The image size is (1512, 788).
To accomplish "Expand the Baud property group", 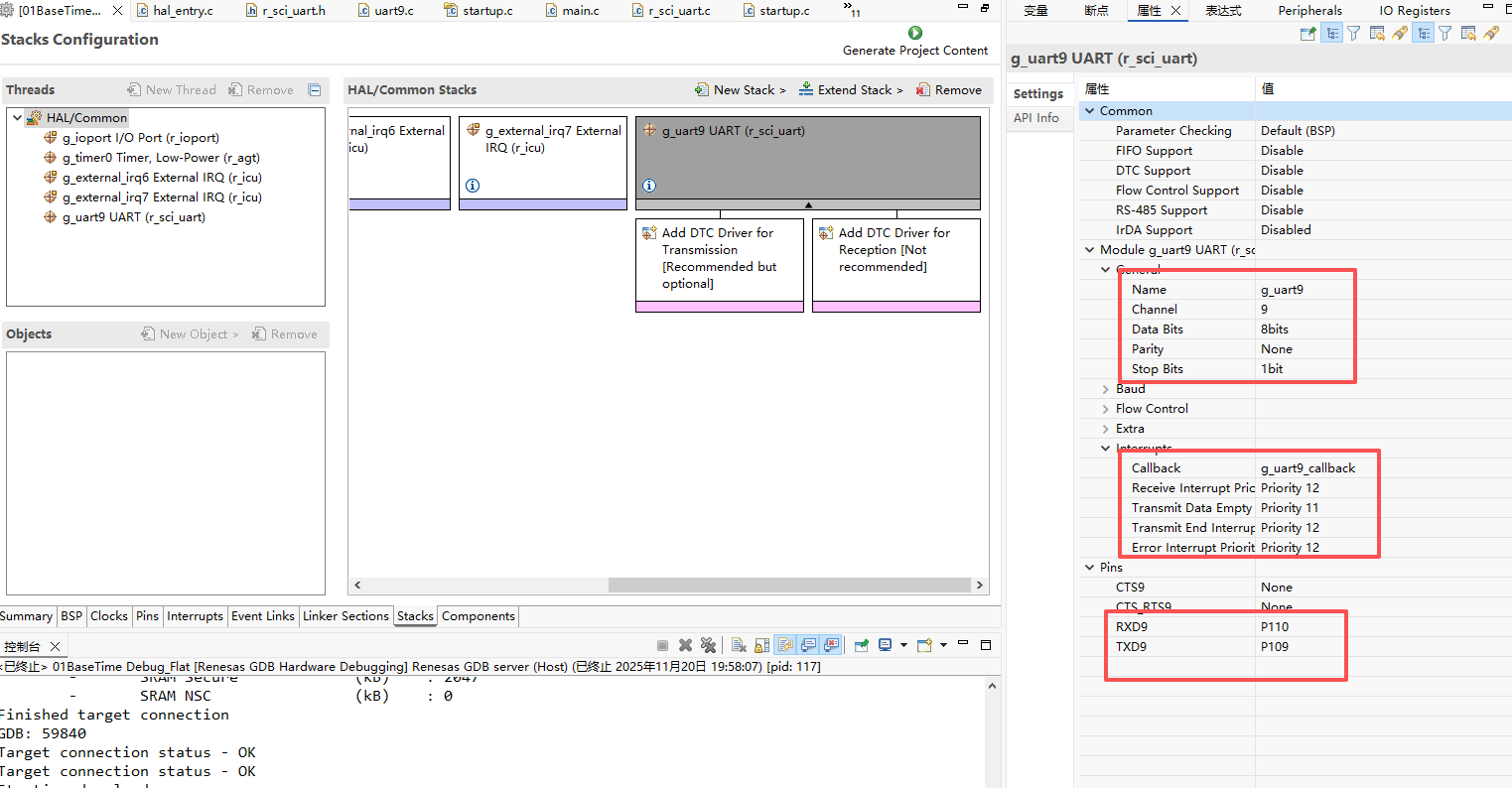I will pyautogui.click(x=1105, y=389).
